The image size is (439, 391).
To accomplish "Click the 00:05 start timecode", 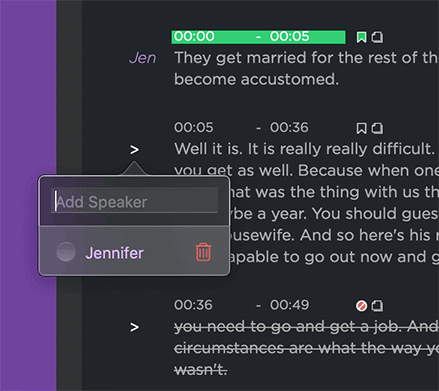I will click(x=194, y=128).
